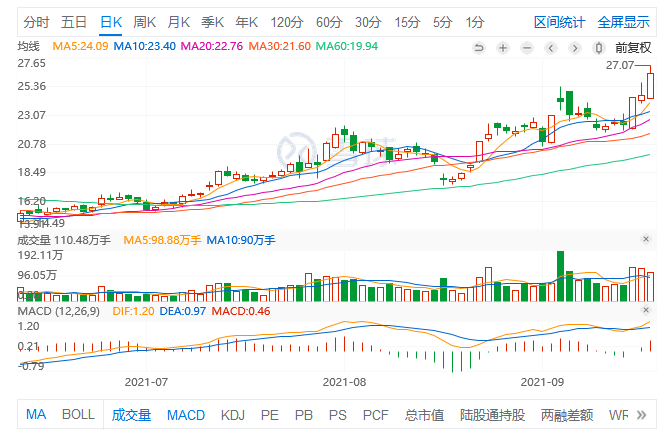This screenshot has width=668, height=433.
Task: Click 全屏显示 fullscreen link
Action: click(623, 21)
